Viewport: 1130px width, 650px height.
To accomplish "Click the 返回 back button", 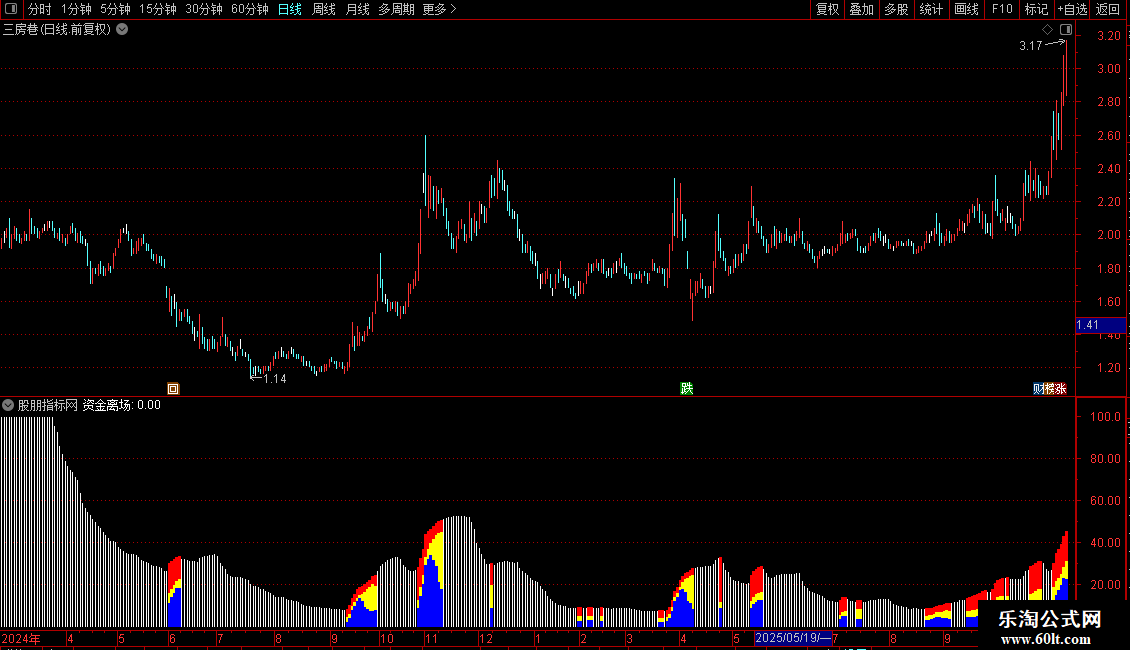I will coord(1108,9).
